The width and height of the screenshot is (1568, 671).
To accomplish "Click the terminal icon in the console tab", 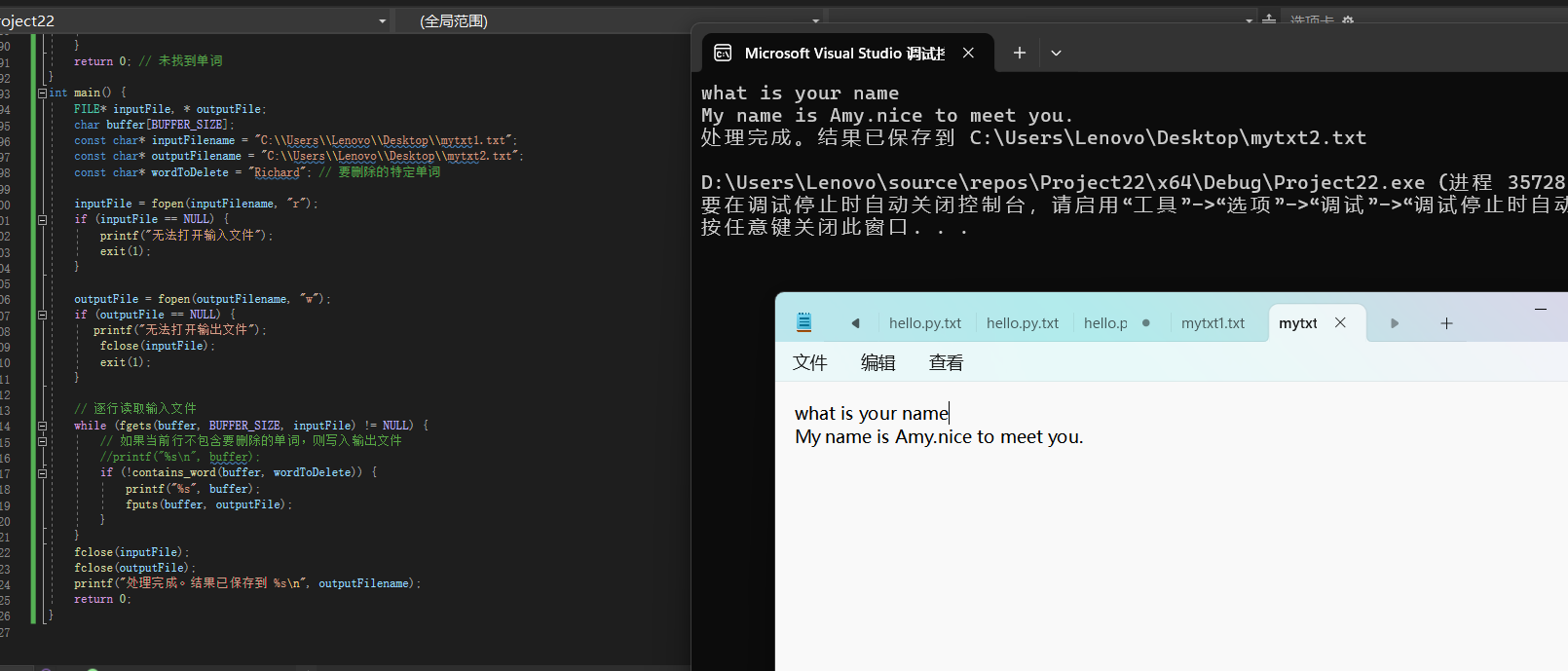I will pyautogui.click(x=723, y=53).
